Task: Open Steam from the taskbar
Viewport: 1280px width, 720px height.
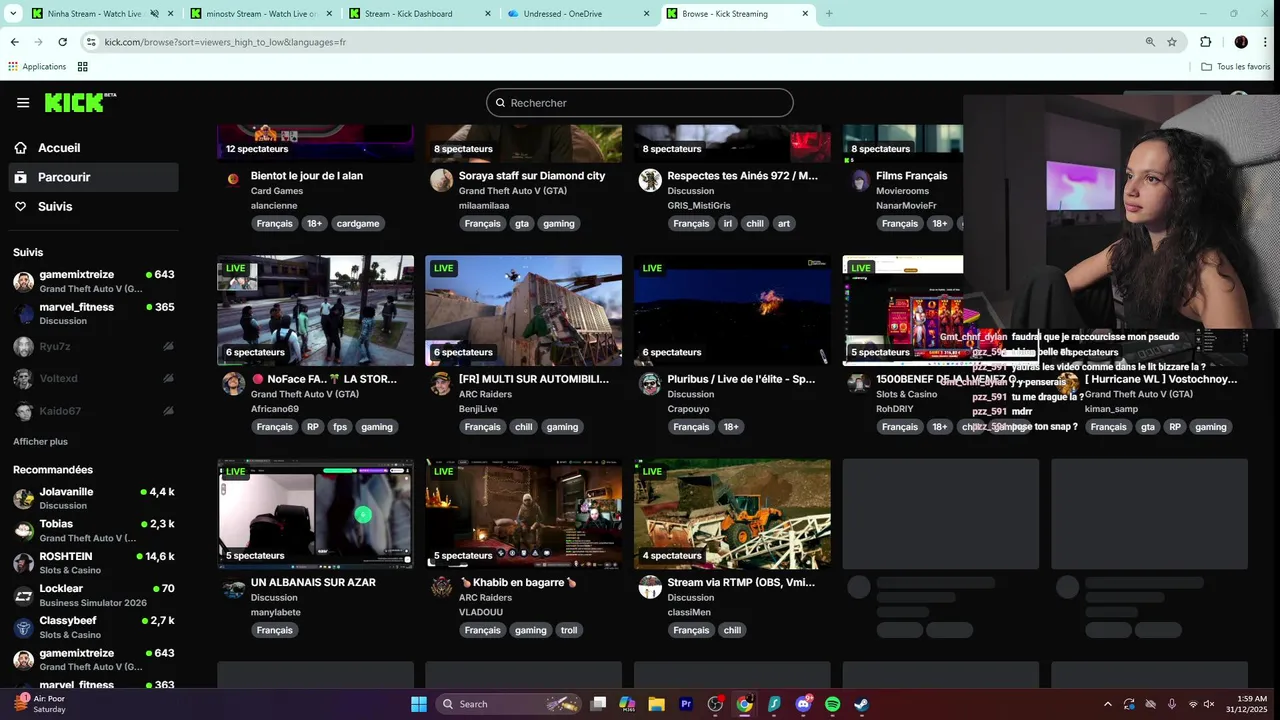Action: [861, 704]
